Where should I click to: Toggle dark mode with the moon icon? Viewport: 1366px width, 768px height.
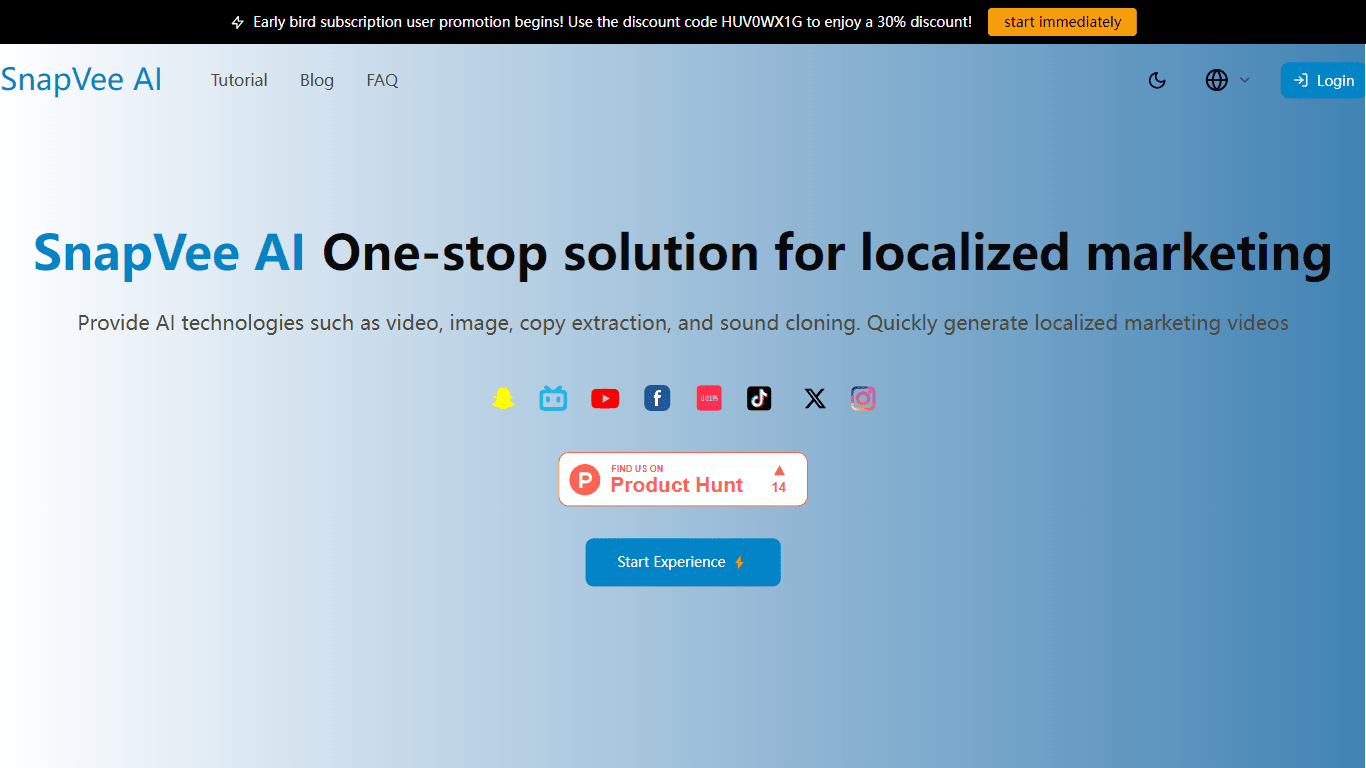1158,80
